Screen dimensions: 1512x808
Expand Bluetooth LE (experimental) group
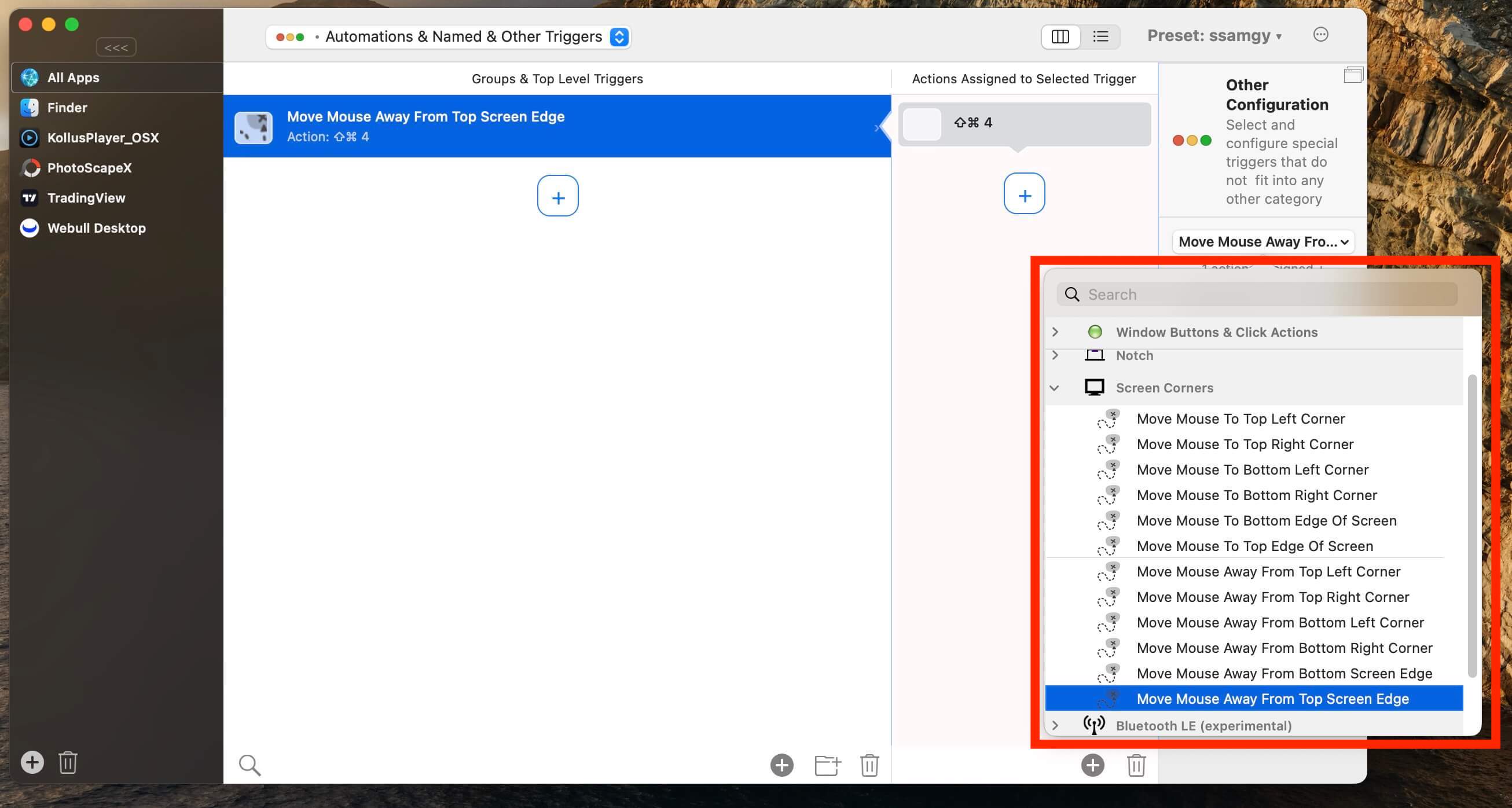click(1055, 725)
